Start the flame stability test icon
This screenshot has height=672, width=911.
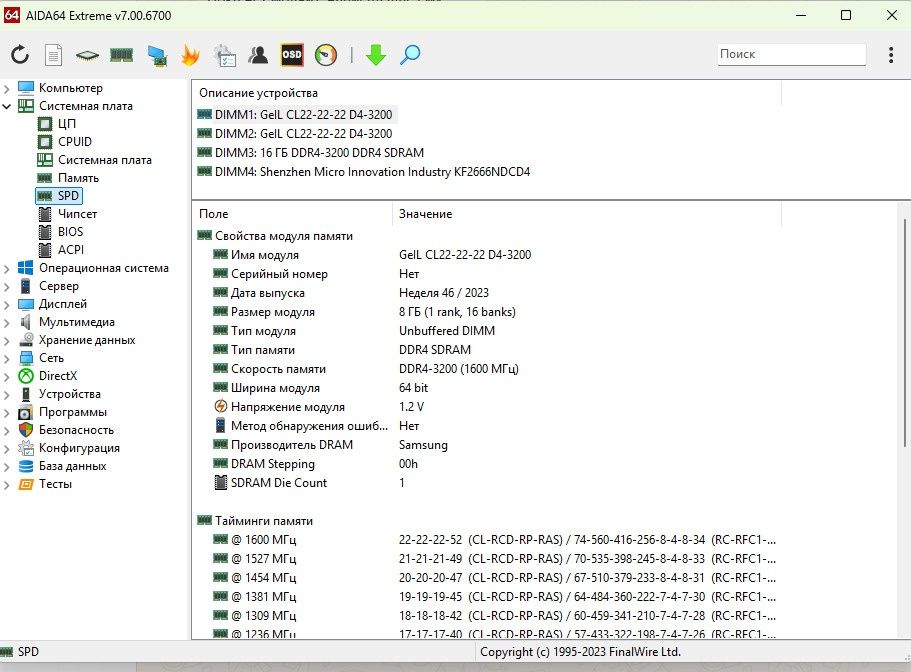[x=190, y=55]
